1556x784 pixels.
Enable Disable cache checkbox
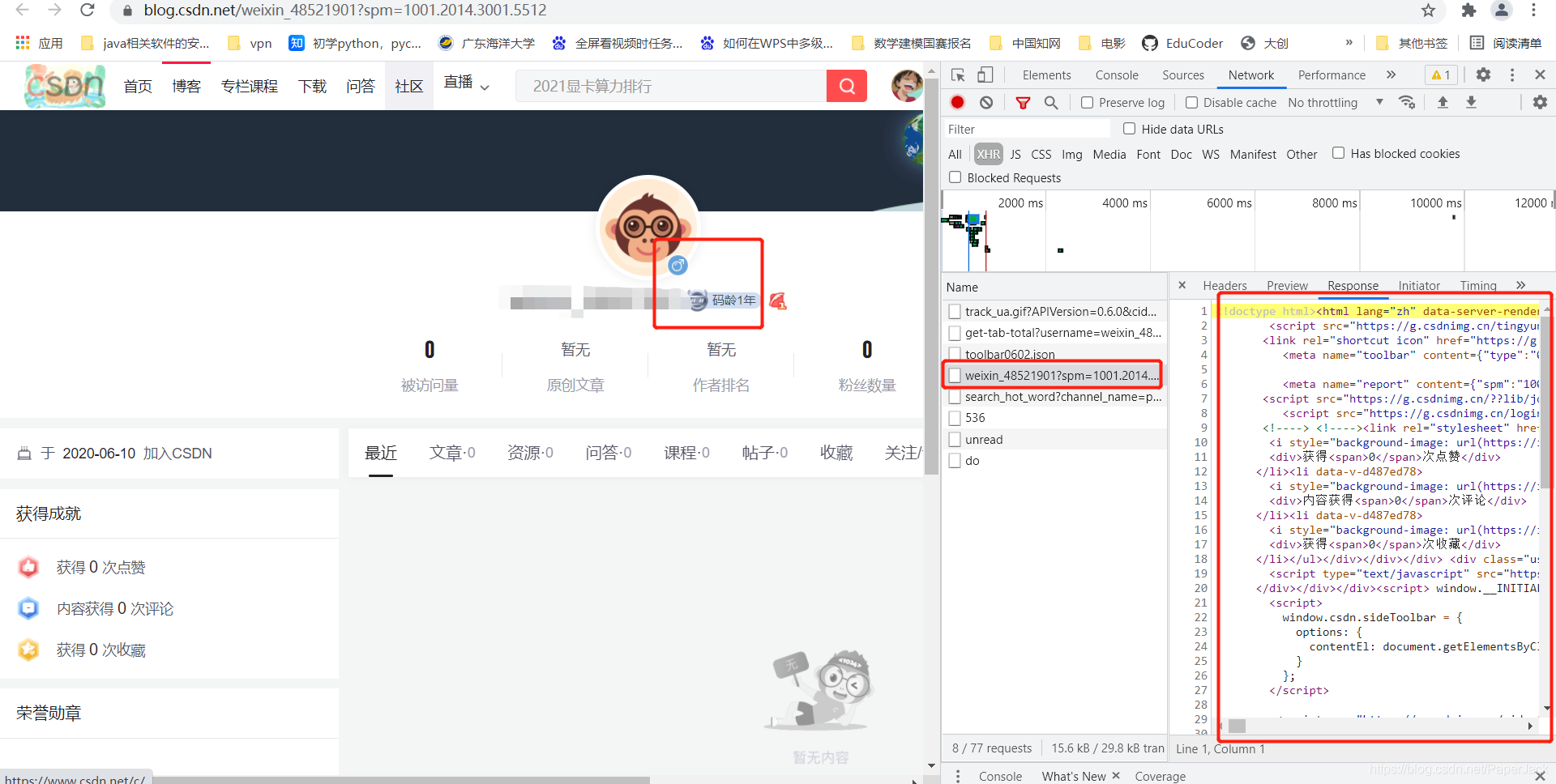click(1191, 102)
